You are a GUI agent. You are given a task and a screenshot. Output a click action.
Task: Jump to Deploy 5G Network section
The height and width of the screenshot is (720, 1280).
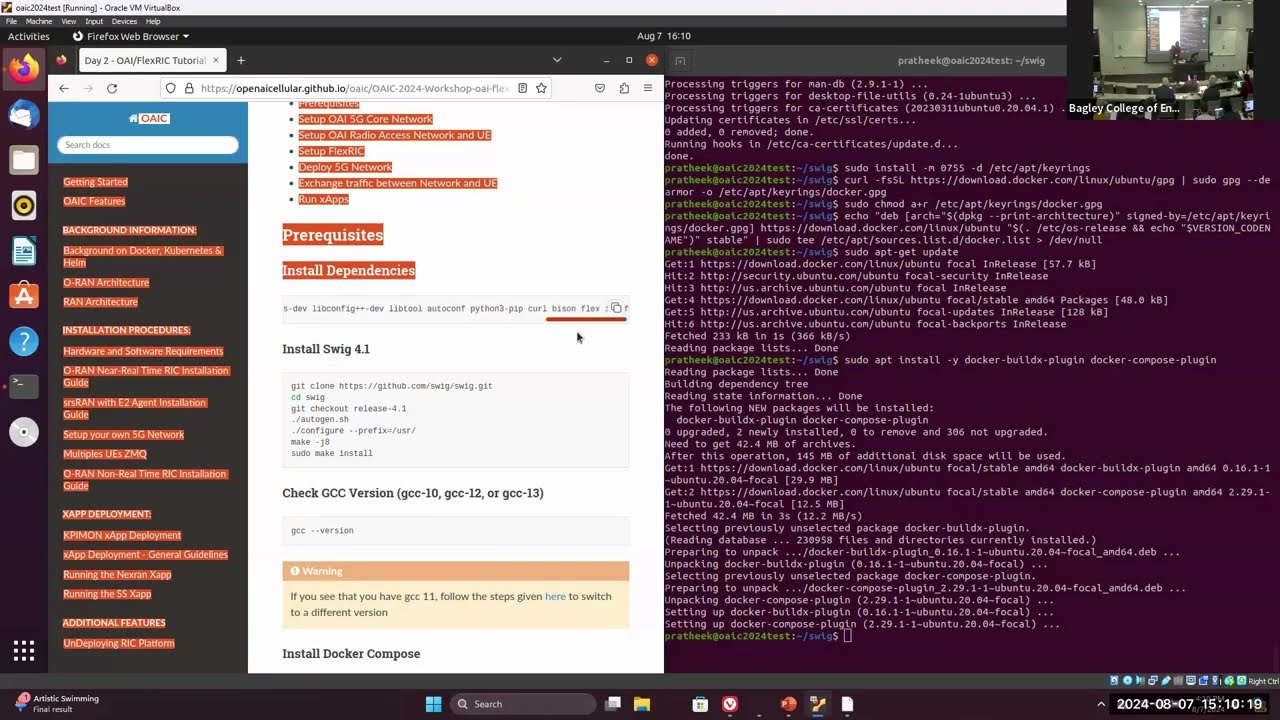[345, 167]
